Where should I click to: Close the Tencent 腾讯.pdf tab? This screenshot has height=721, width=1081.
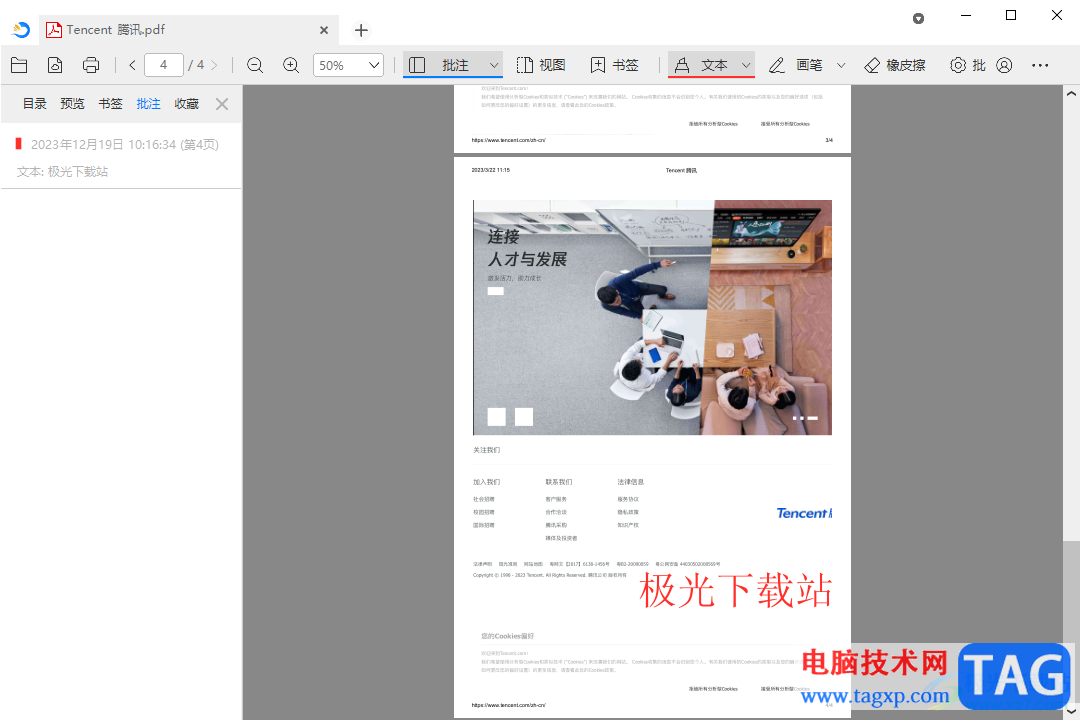pyautogui.click(x=324, y=30)
